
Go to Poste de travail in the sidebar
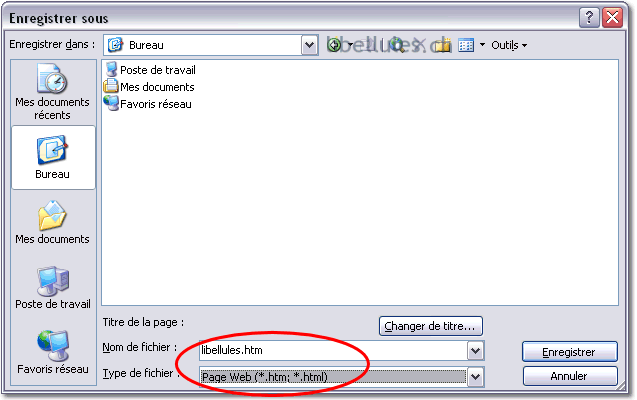(53, 288)
